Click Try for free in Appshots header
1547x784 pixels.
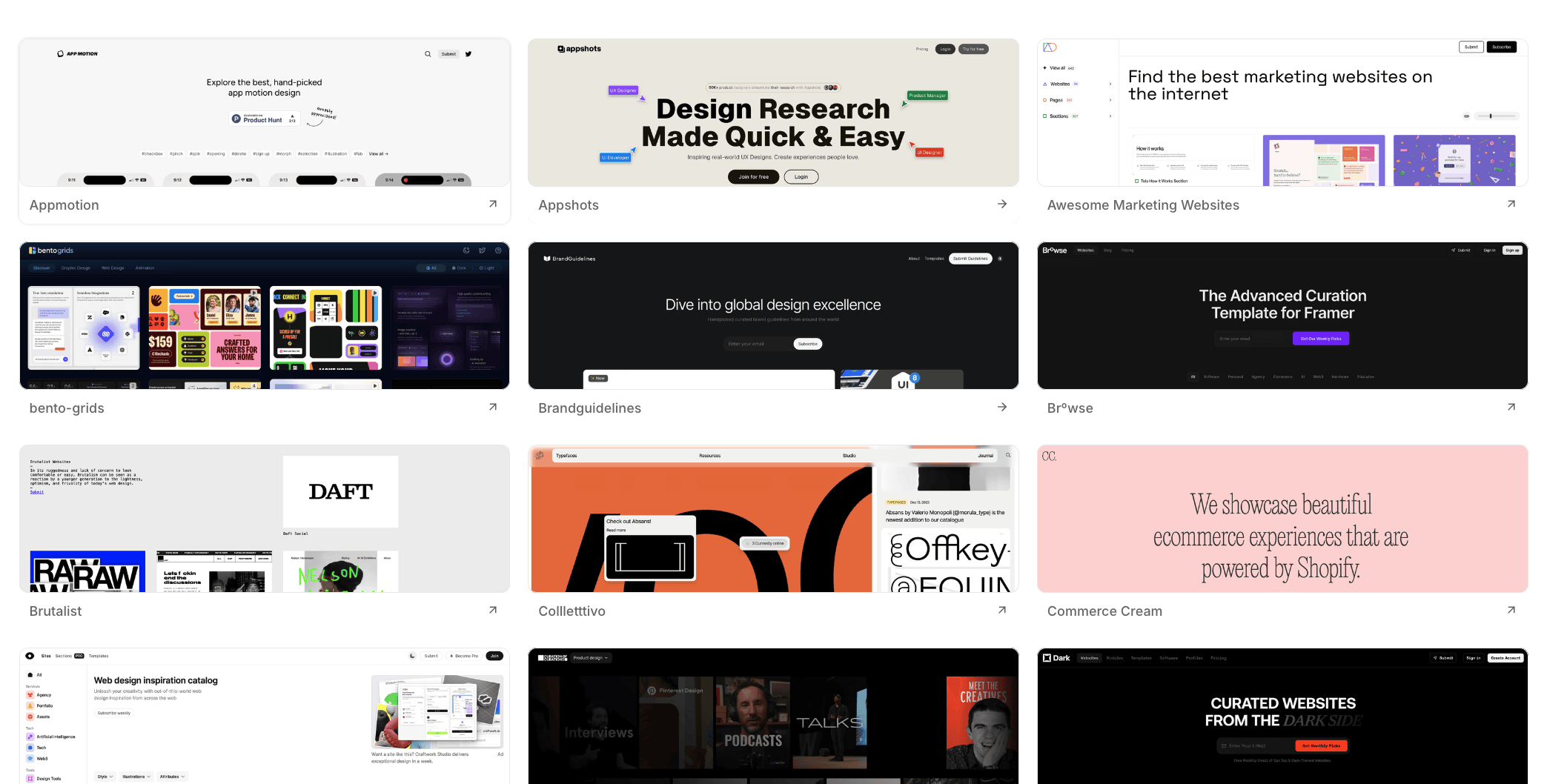pos(973,49)
